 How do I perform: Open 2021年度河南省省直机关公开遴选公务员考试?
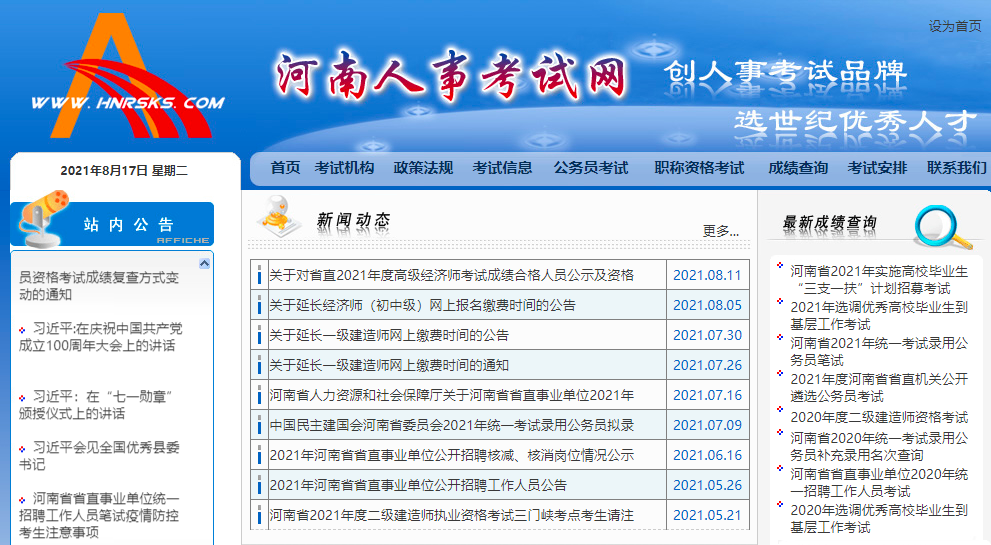[x=879, y=388]
